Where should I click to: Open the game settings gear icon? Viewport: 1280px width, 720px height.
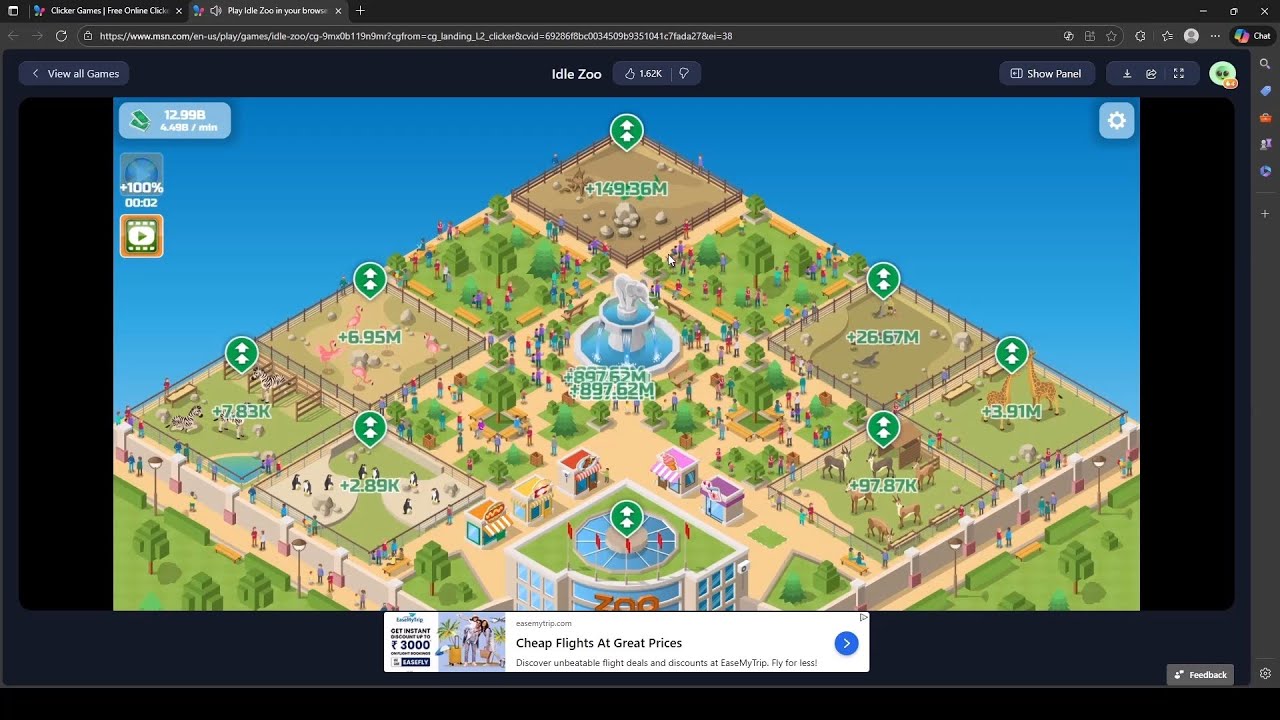pyautogui.click(x=1117, y=121)
